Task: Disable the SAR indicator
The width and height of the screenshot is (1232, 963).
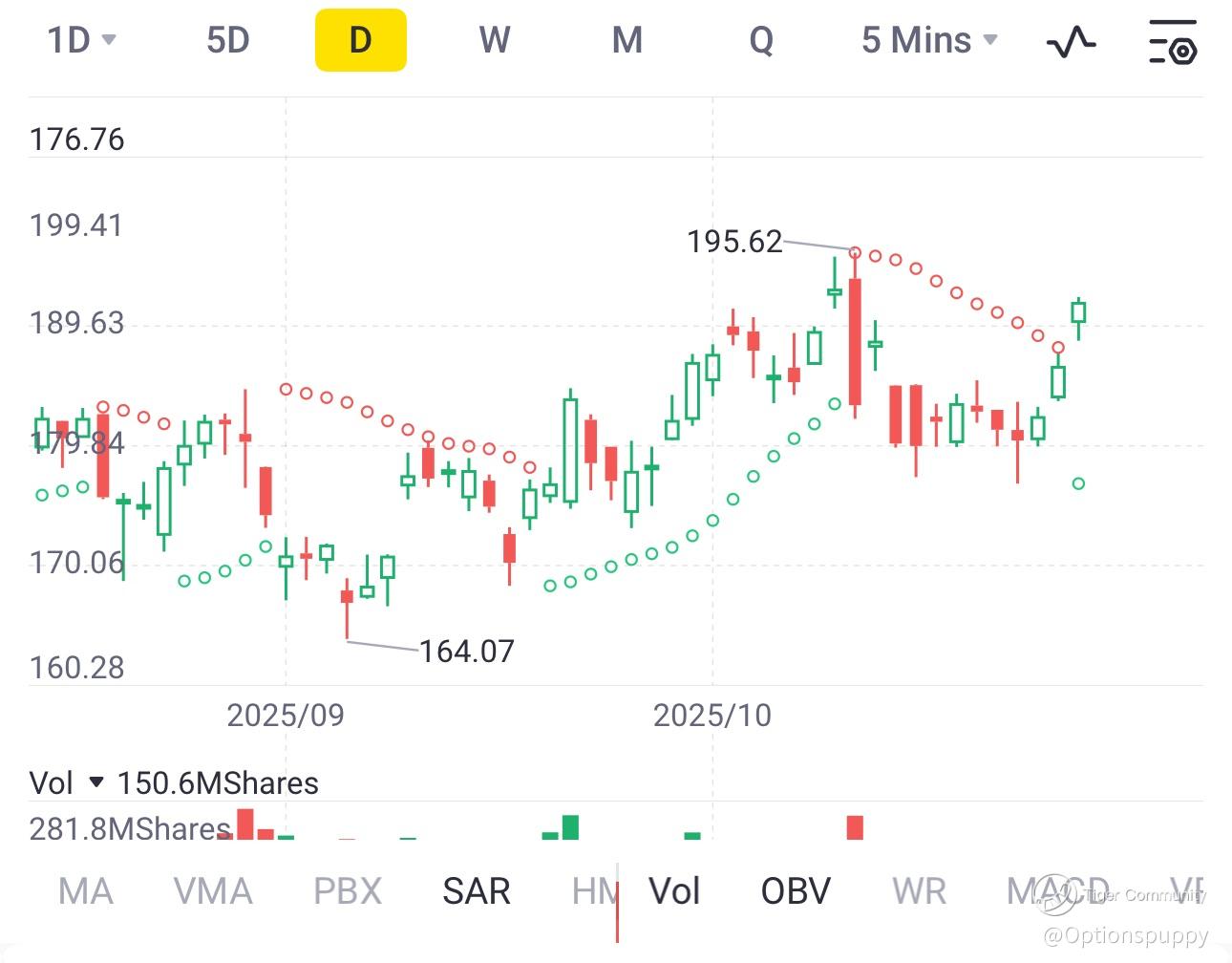Action: [x=477, y=891]
